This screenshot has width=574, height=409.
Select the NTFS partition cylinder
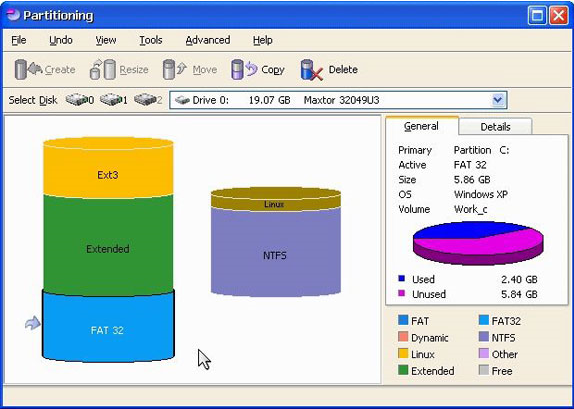coord(276,253)
